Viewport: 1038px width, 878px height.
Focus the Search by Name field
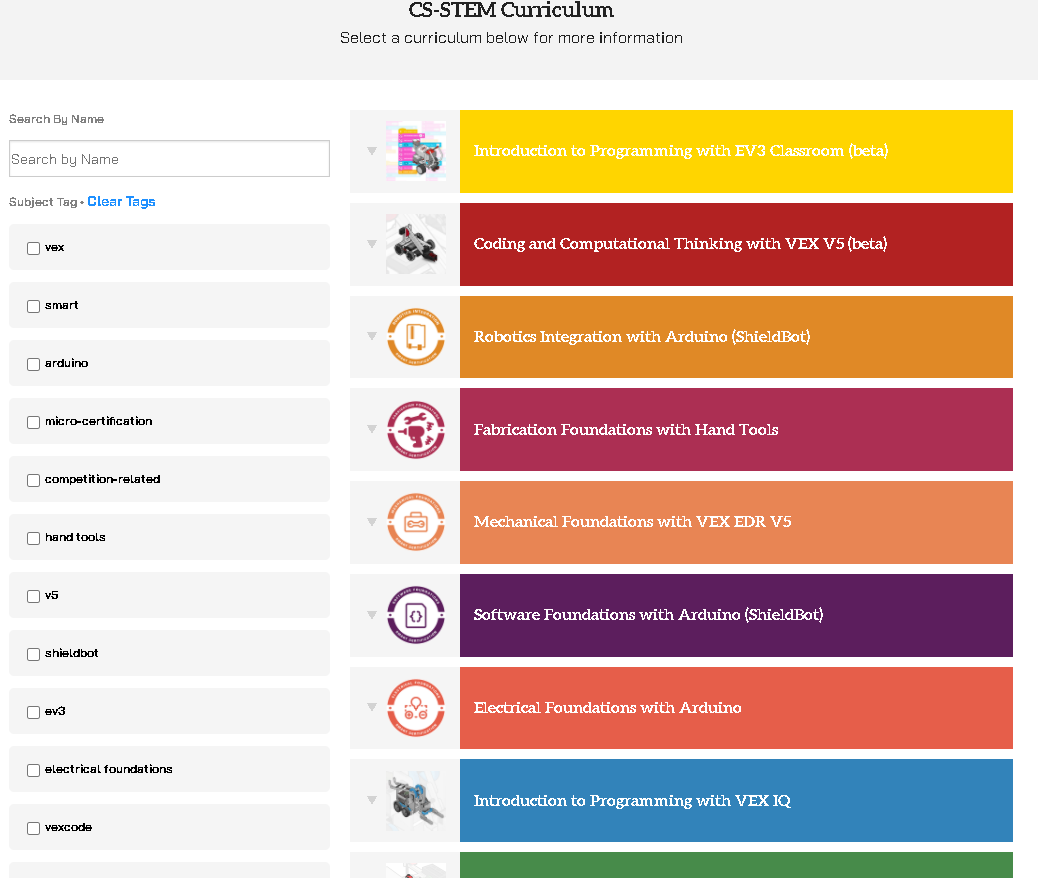[169, 159]
